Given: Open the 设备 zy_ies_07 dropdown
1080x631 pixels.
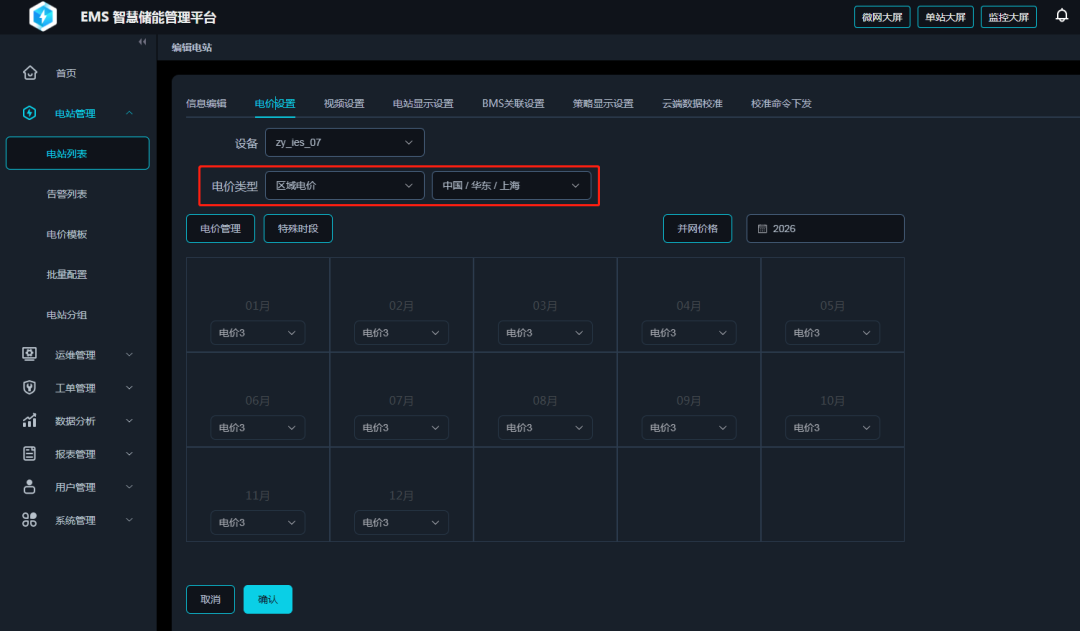Looking at the screenshot, I should pos(344,143).
